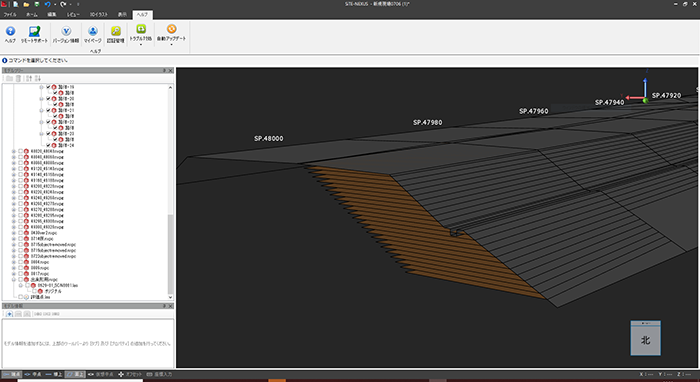The width and height of the screenshot is (700, 382).
Task: Expand the 0714 nvpc tree node
Action: click(x=14, y=239)
